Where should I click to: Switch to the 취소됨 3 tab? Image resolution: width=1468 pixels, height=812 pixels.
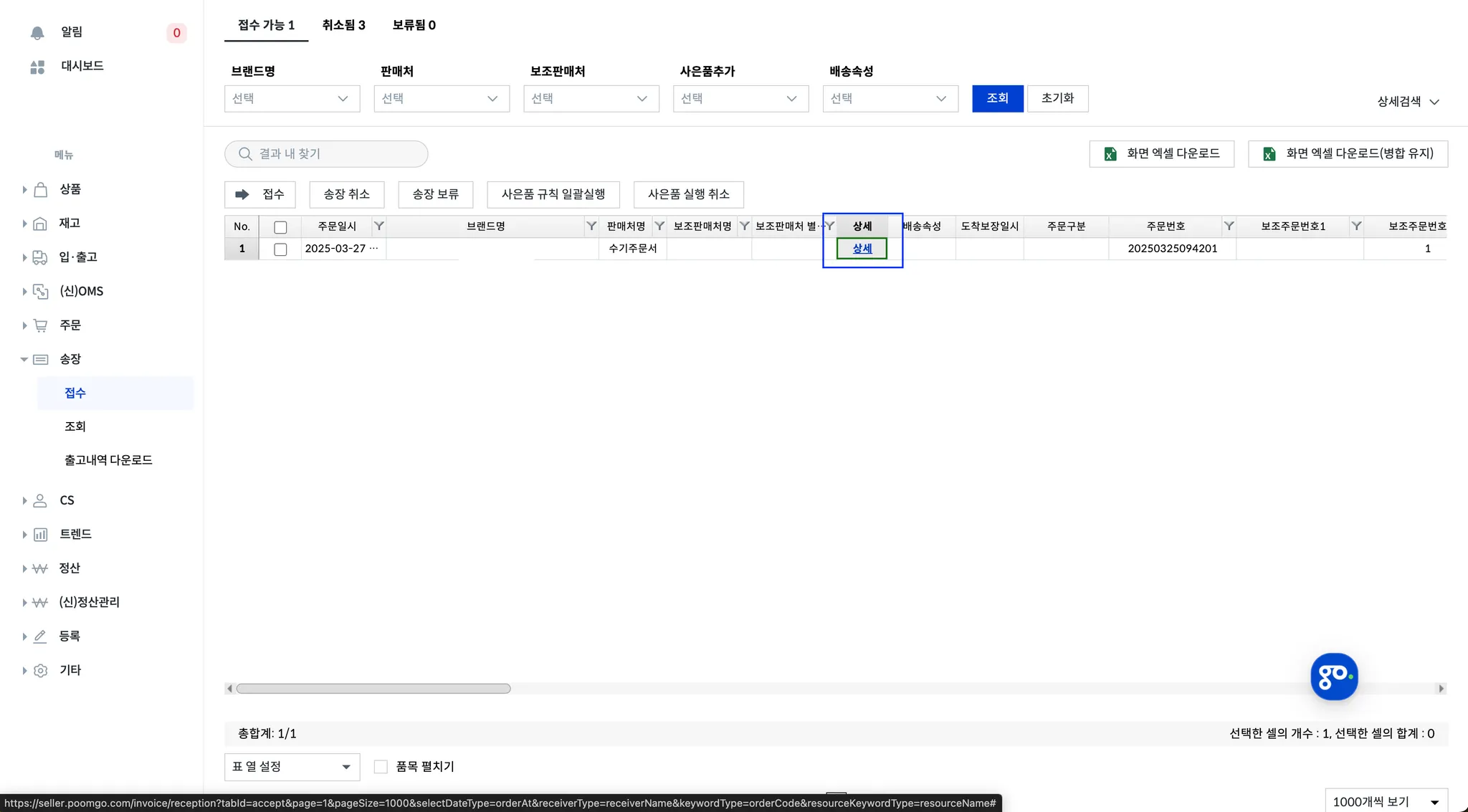pos(343,25)
